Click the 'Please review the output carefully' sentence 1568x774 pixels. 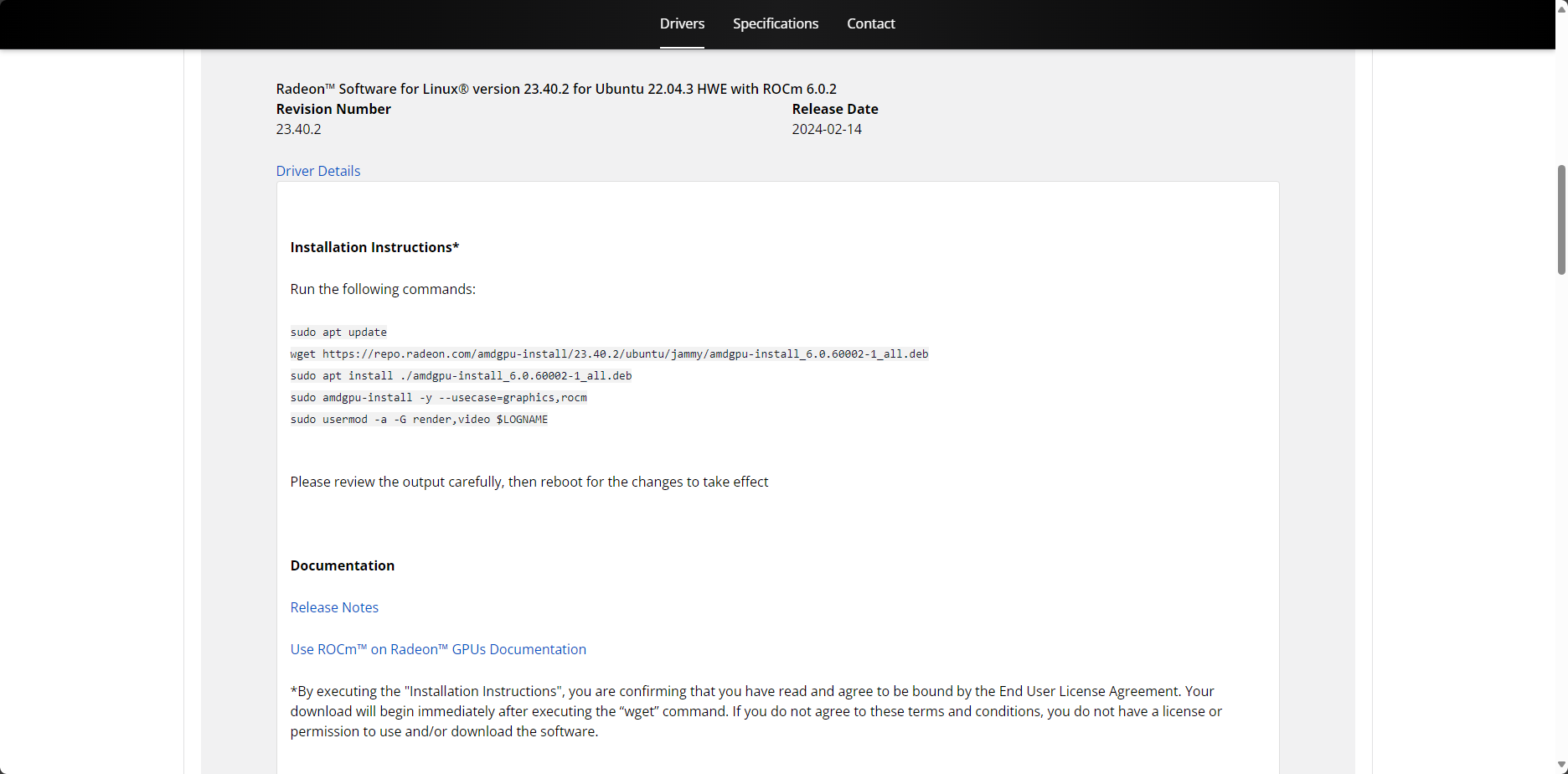(x=529, y=482)
